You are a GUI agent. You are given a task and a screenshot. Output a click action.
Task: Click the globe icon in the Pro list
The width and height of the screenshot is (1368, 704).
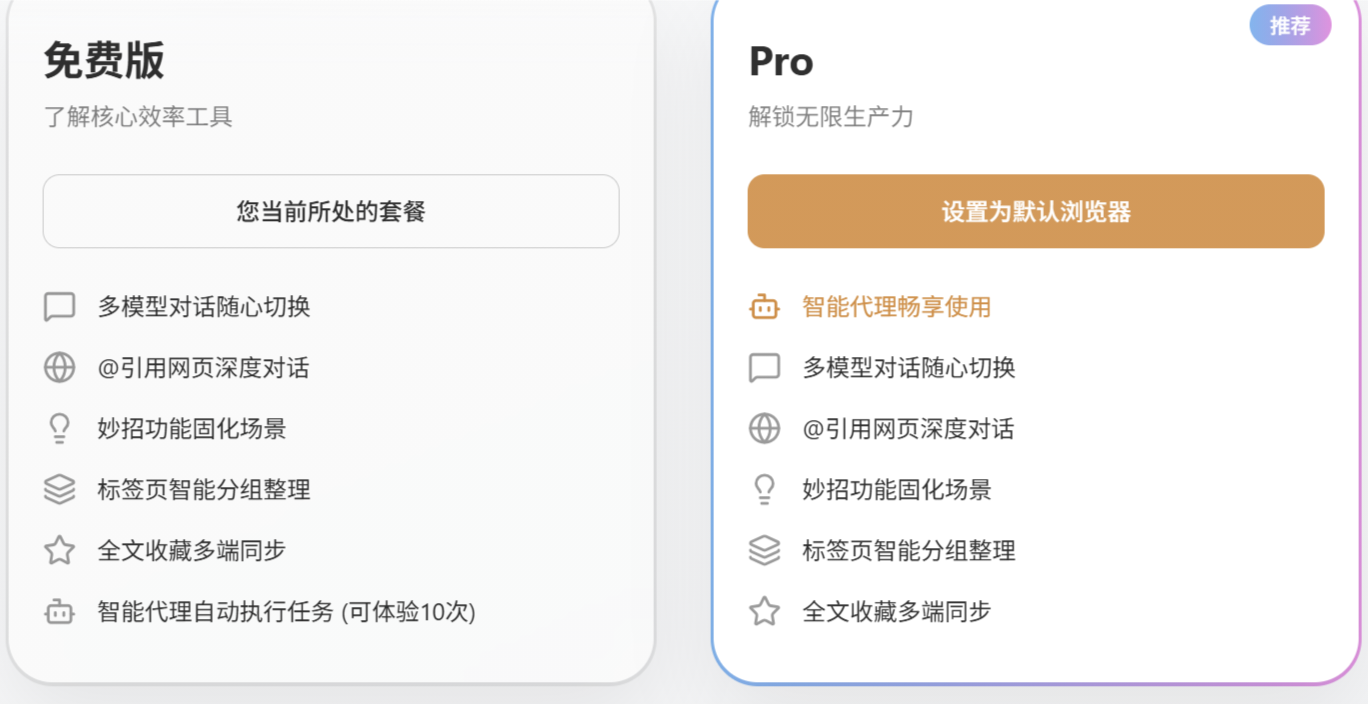click(x=765, y=429)
